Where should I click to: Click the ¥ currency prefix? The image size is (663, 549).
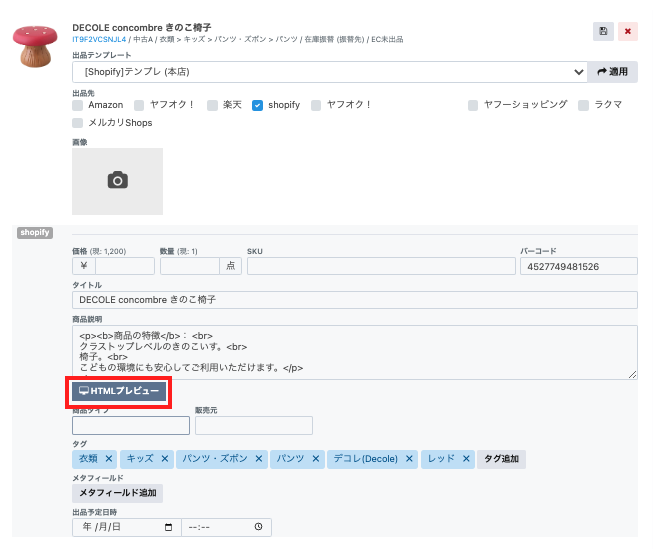coord(84,266)
